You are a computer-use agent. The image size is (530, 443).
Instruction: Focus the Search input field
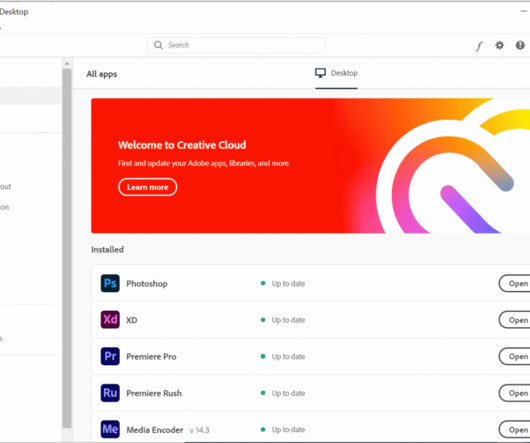pos(237,45)
